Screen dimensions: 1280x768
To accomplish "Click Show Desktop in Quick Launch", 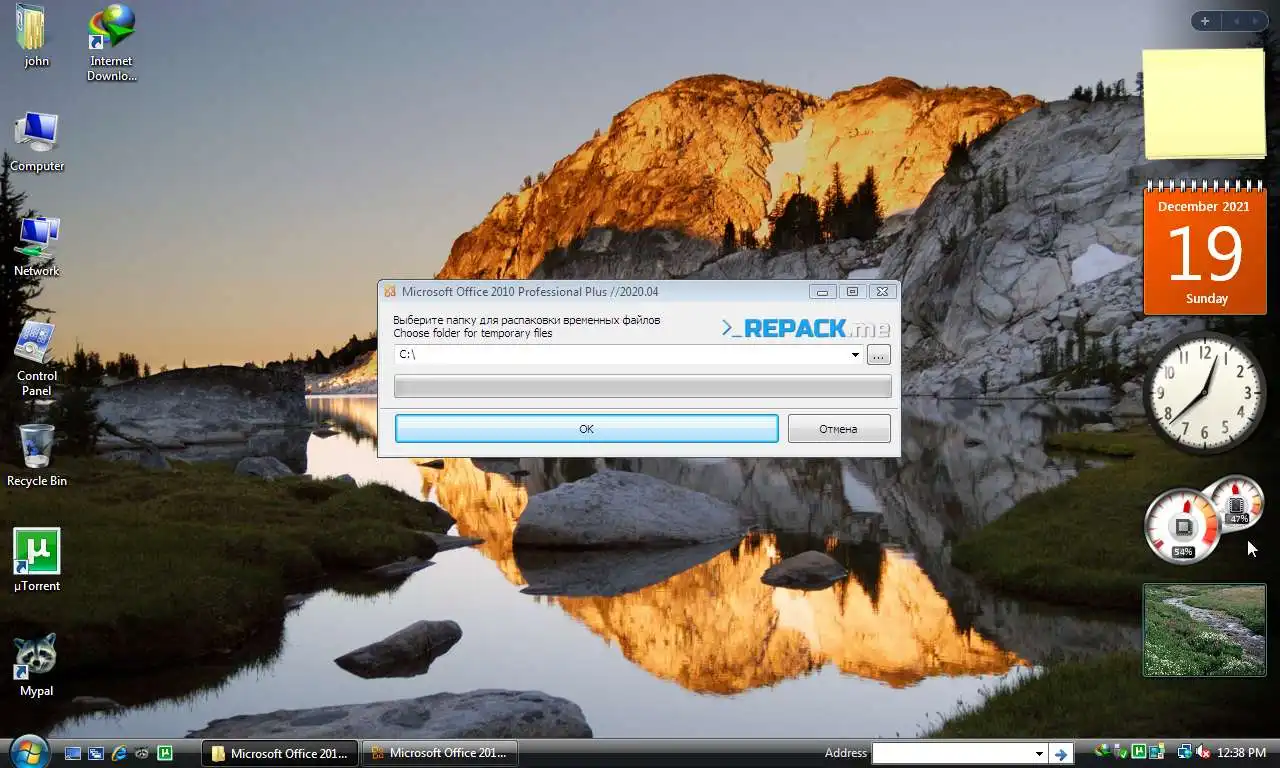I will (x=73, y=753).
